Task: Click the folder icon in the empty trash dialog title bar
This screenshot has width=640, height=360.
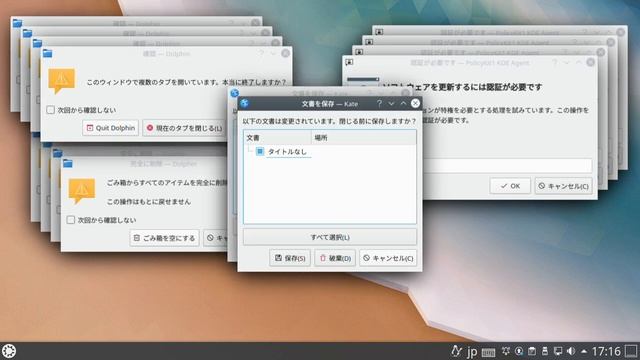Action: (68, 164)
